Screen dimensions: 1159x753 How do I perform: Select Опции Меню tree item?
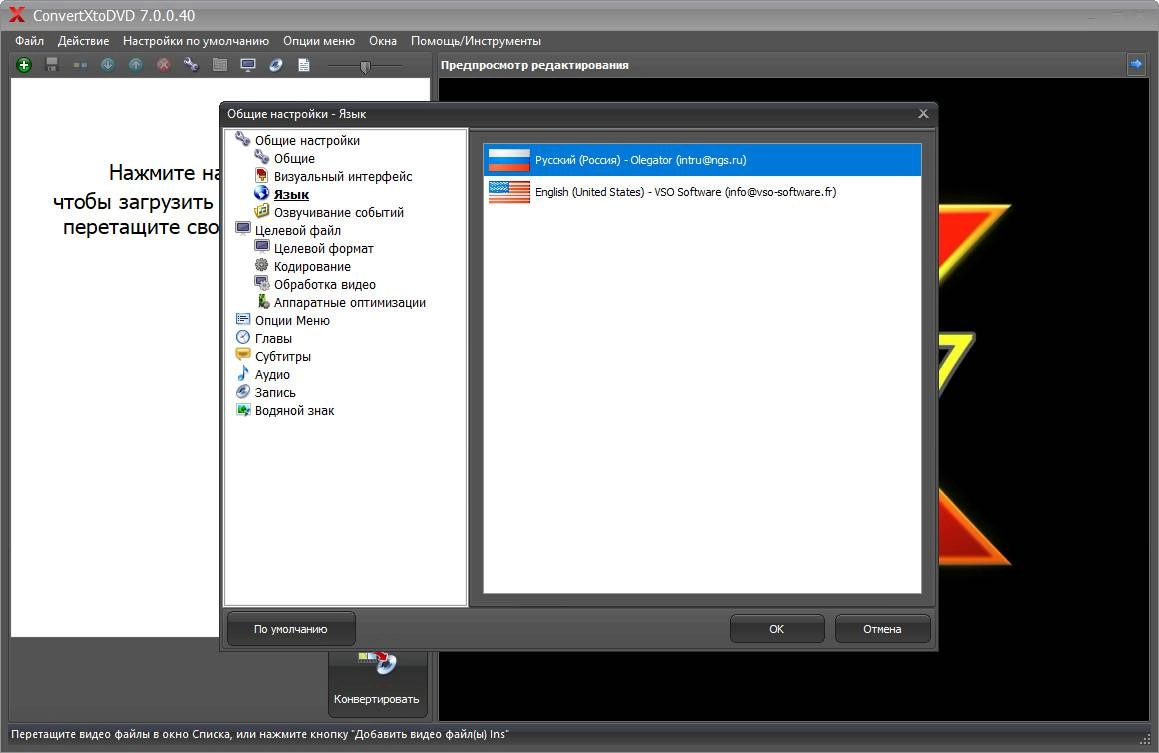(x=292, y=321)
